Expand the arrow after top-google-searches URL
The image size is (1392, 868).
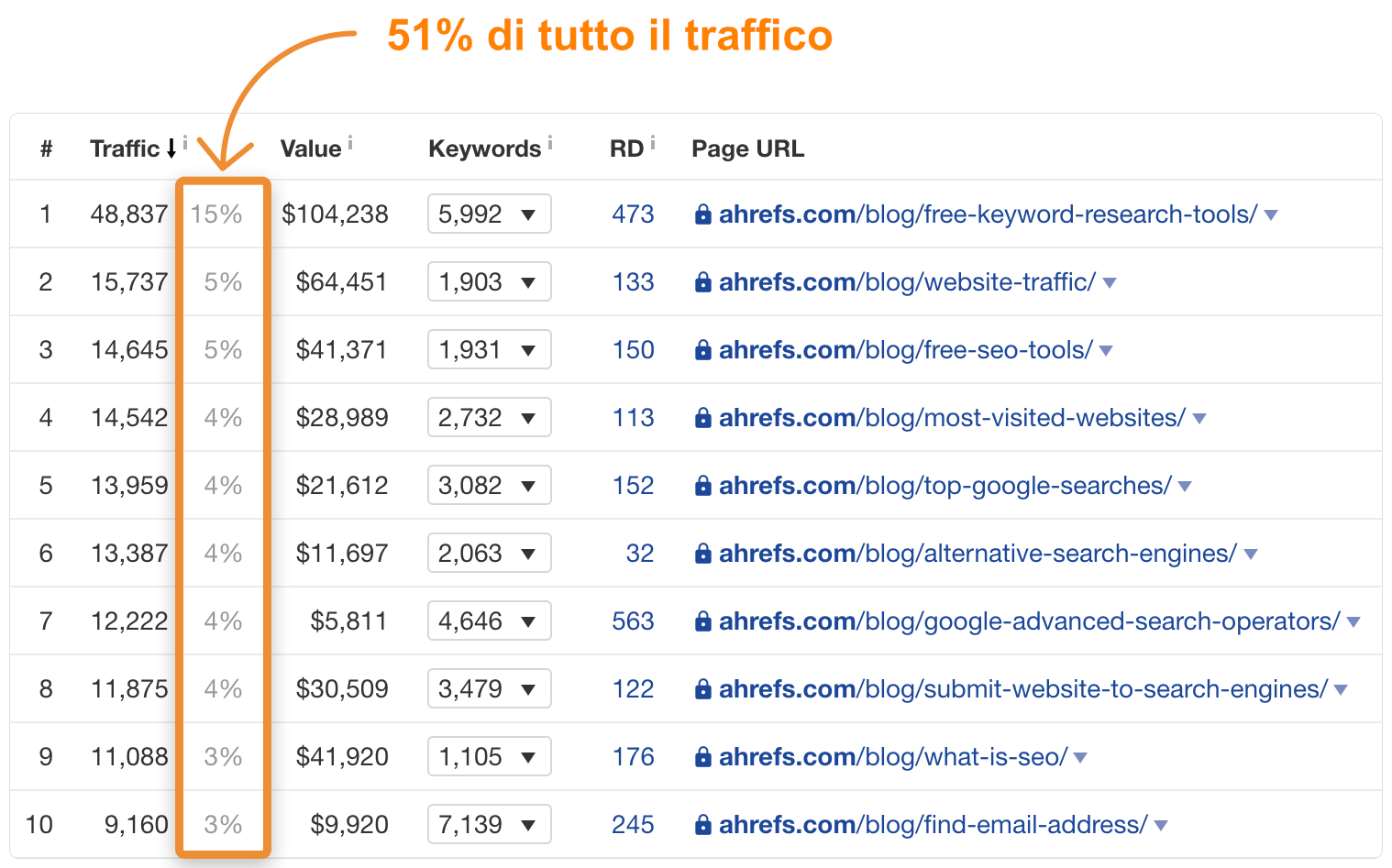[x=1185, y=487]
